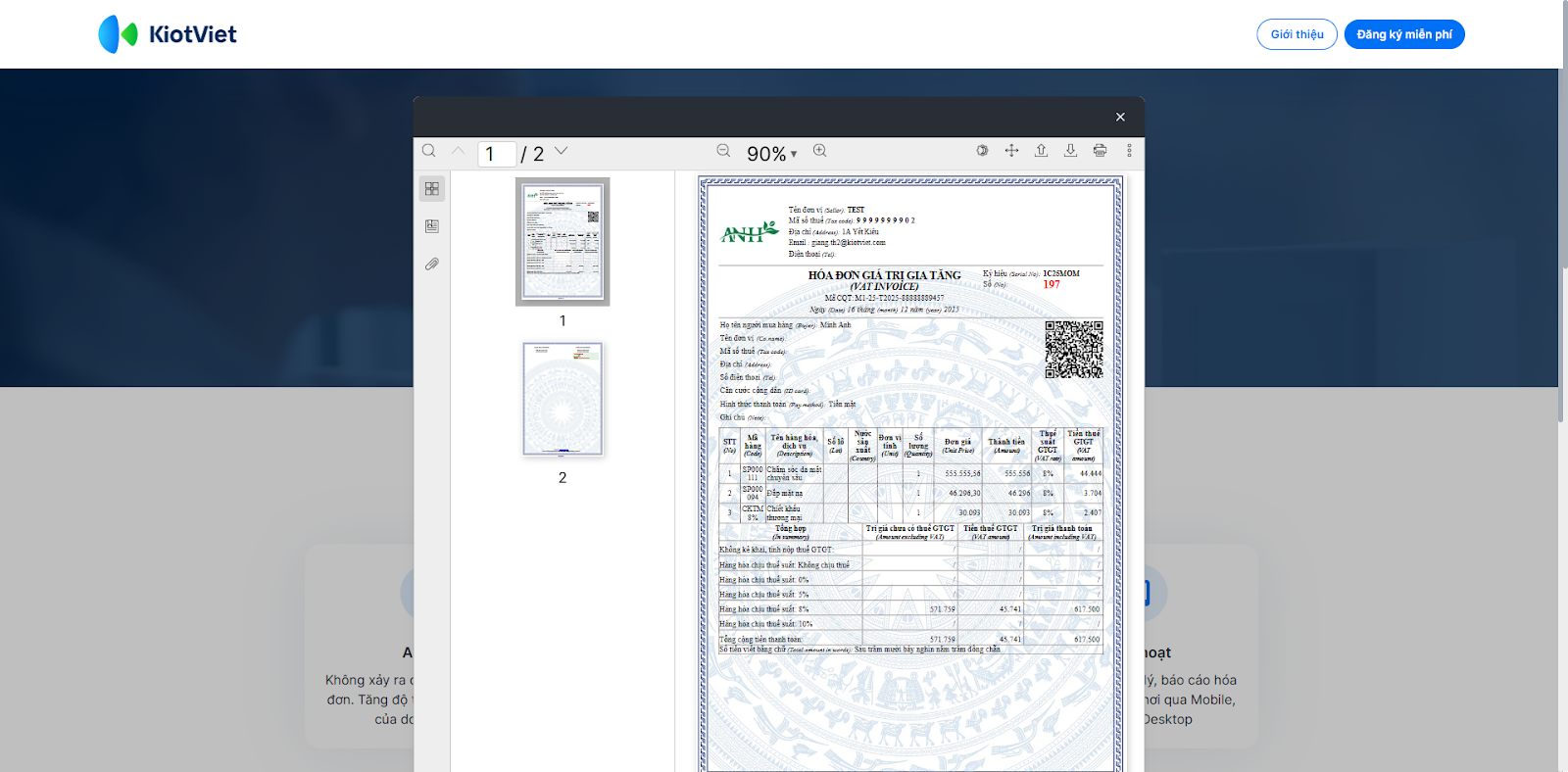Click the invoice title HÓA ĐƠN GIÁ TRỊ GIA TĂNG
Viewport: 1568px width, 772px height.
coord(884,275)
